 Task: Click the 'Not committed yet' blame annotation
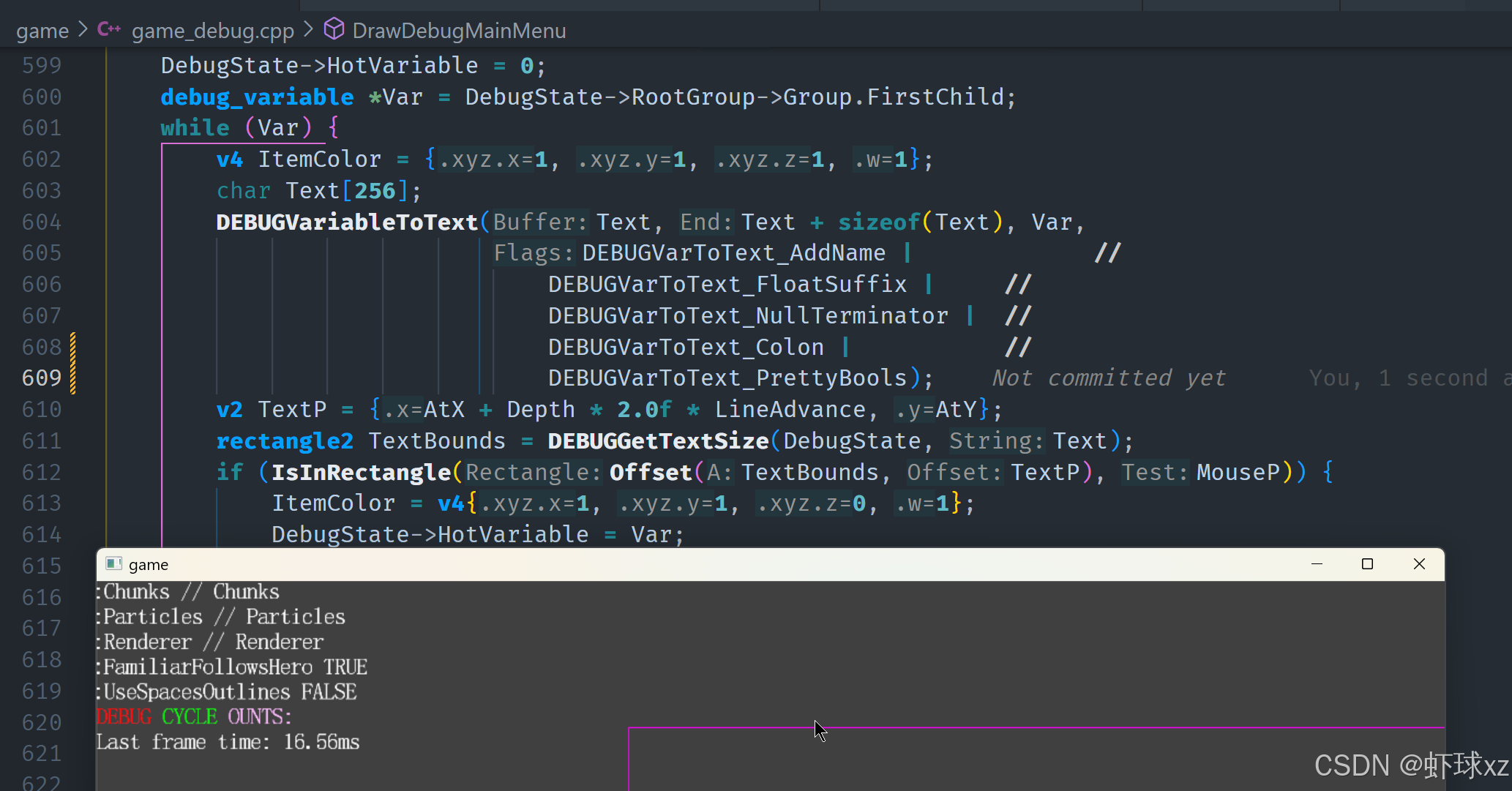pos(1108,378)
